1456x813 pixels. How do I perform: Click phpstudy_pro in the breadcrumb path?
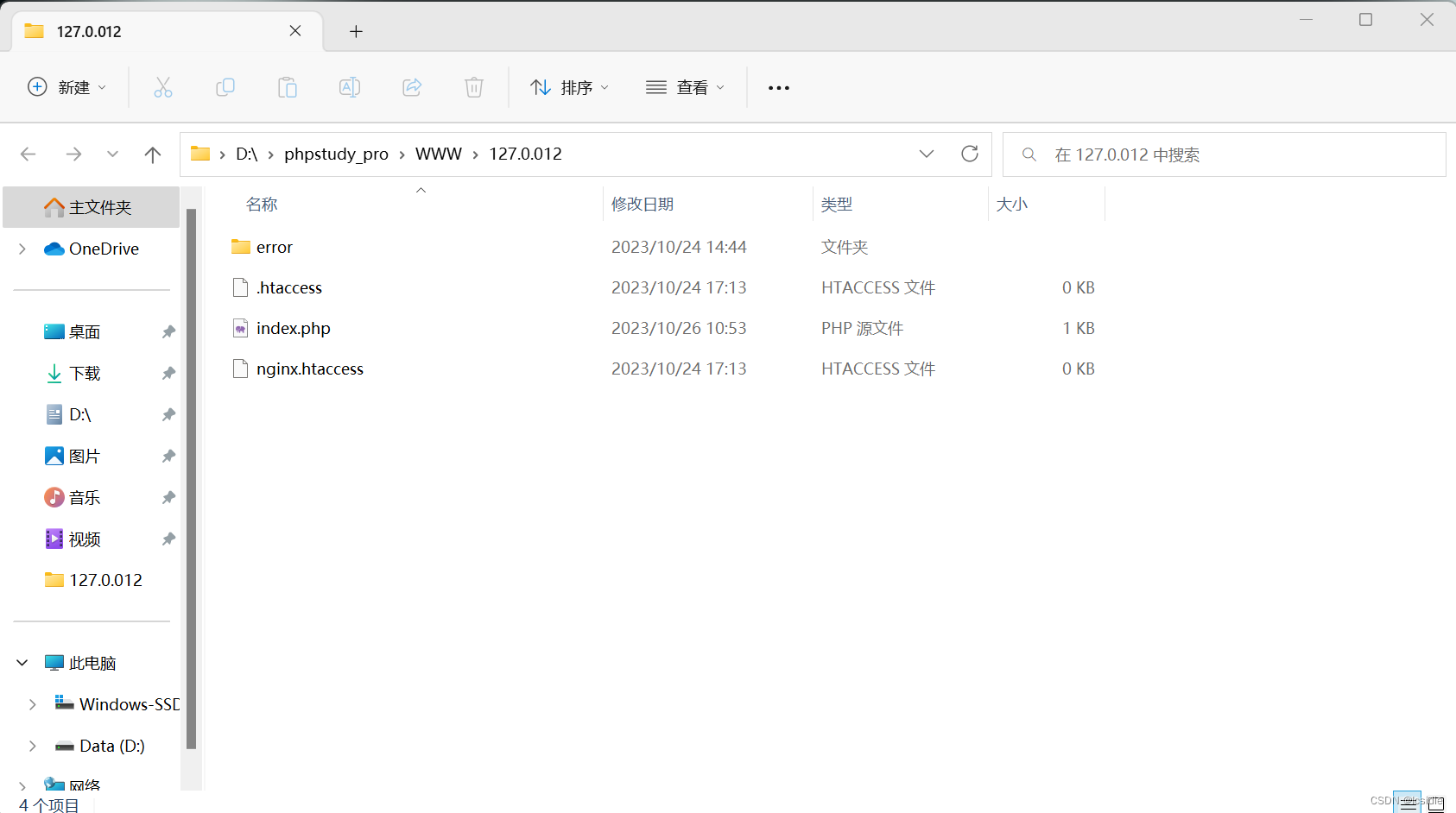pos(336,154)
